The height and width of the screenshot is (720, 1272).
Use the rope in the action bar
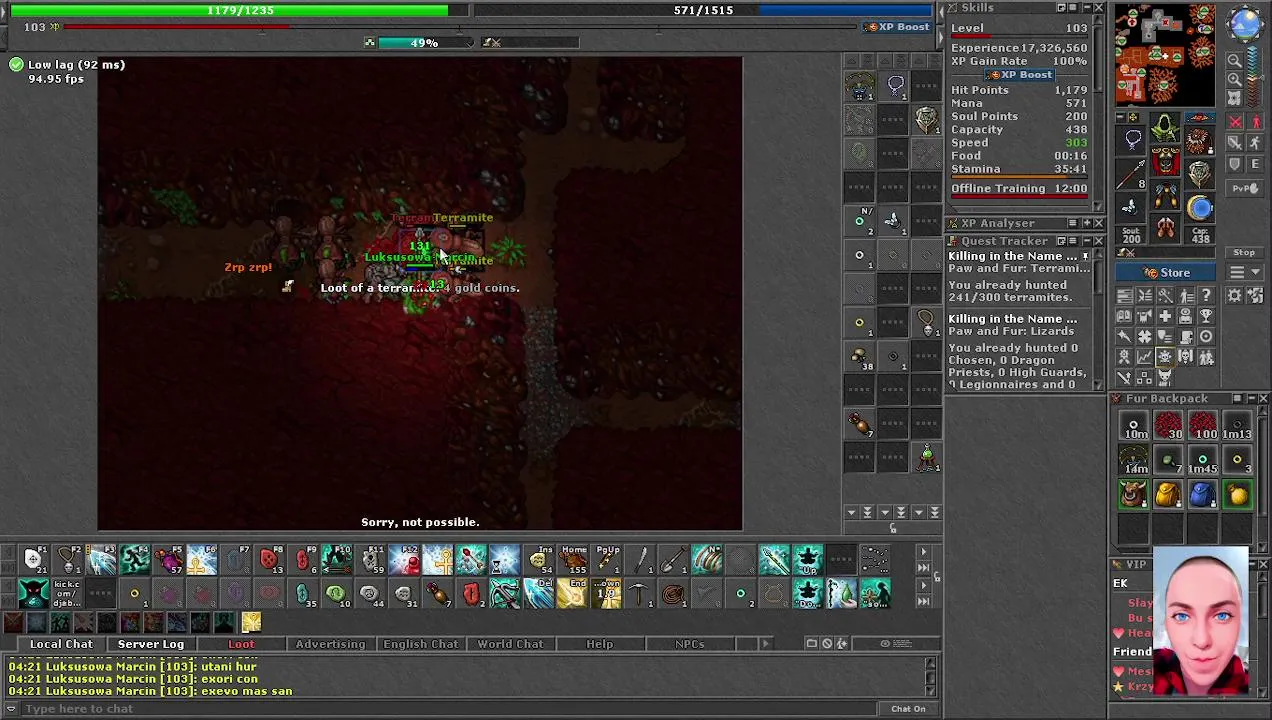click(673, 593)
